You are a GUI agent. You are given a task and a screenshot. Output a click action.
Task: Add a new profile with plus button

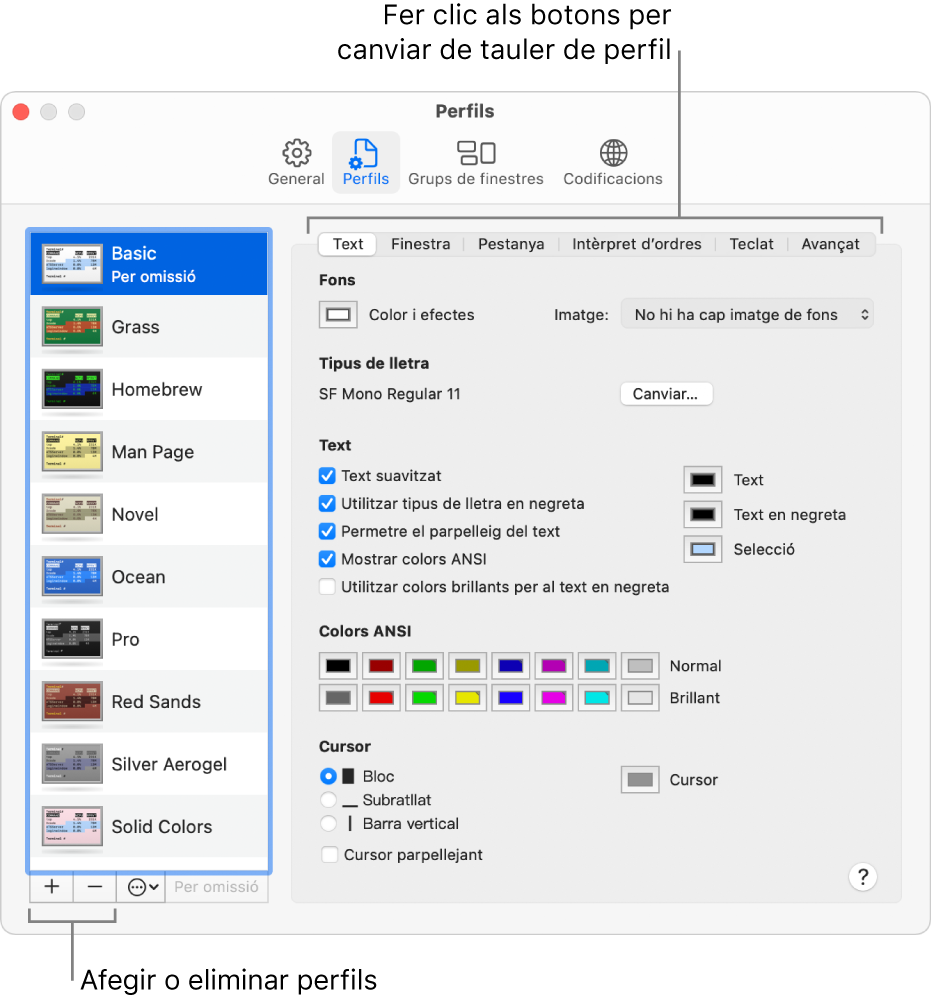(x=51, y=887)
